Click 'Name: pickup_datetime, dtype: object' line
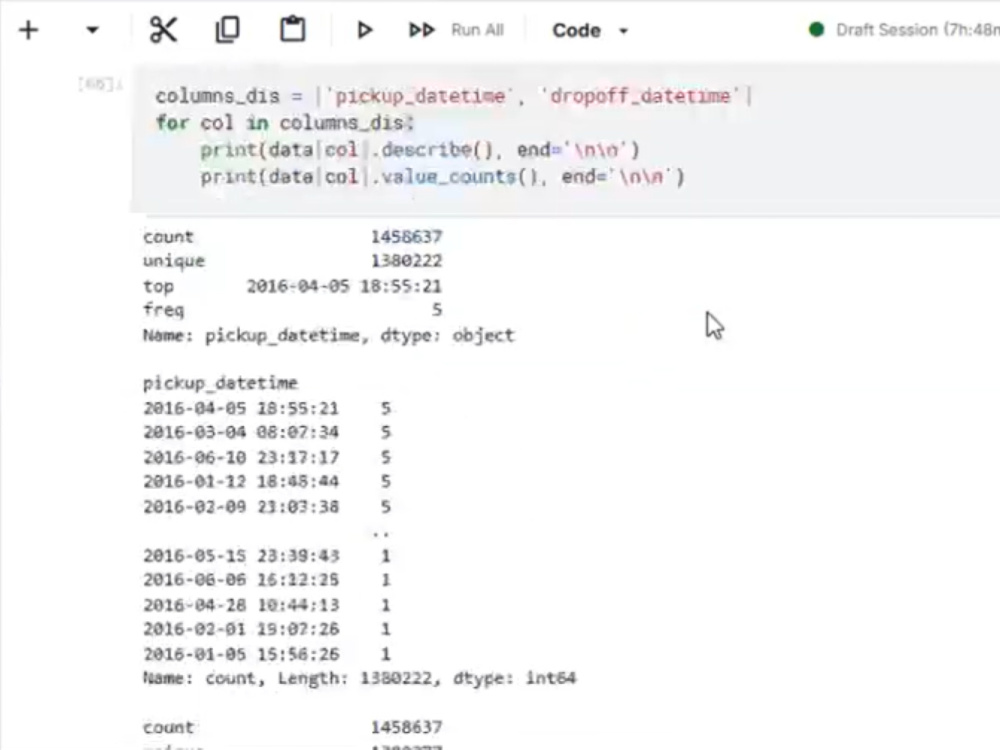The height and width of the screenshot is (750, 1000). click(x=328, y=335)
